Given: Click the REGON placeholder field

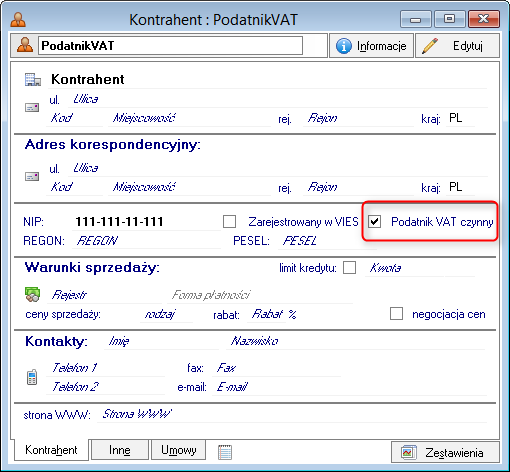Looking at the screenshot, I should coord(147,241).
